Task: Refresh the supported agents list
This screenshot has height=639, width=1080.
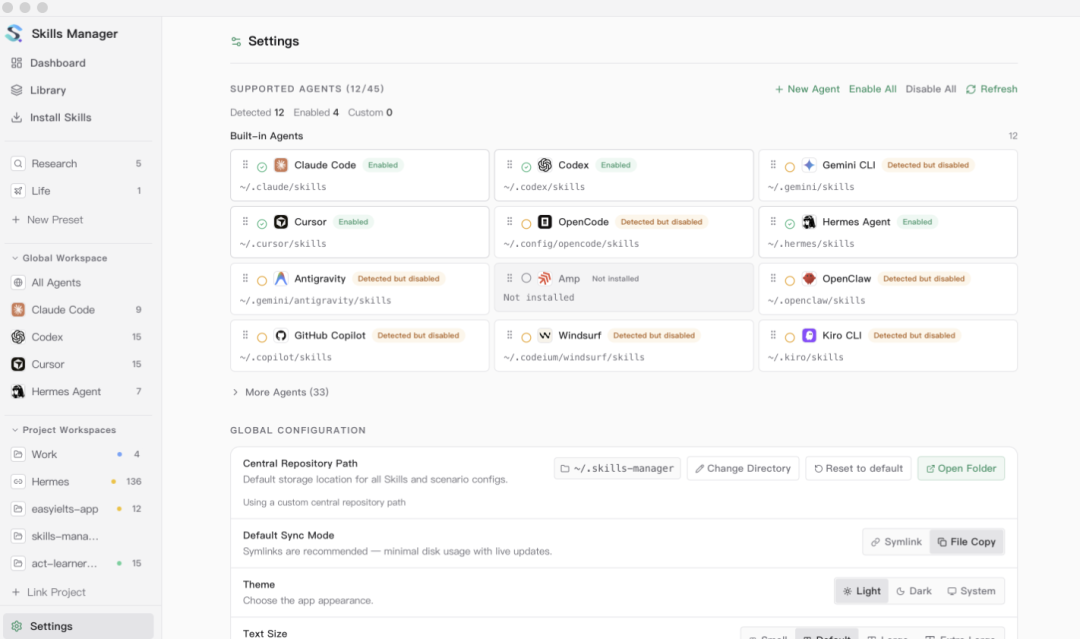Action: tap(992, 89)
